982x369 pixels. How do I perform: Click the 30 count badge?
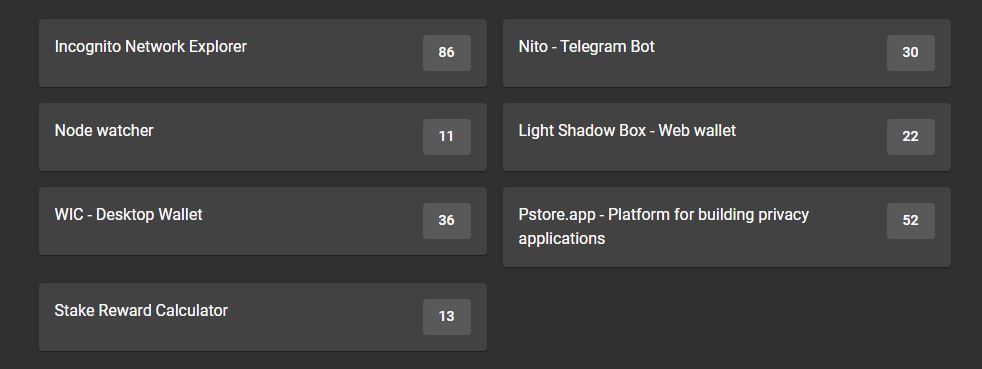pyautogui.click(x=911, y=53)
